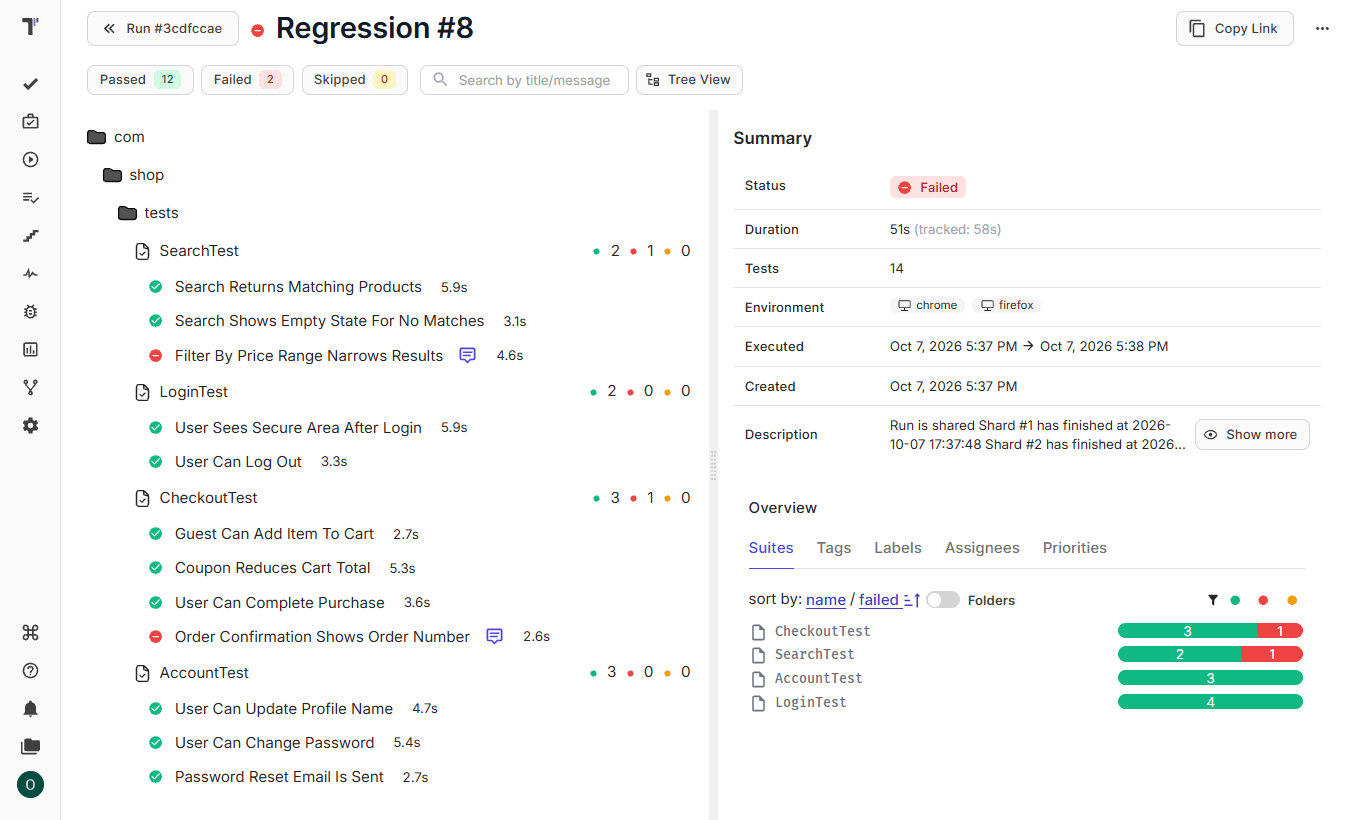
Task: Click the user avatar labeled O
Action: pyautogui.click(x=30, y=785)
